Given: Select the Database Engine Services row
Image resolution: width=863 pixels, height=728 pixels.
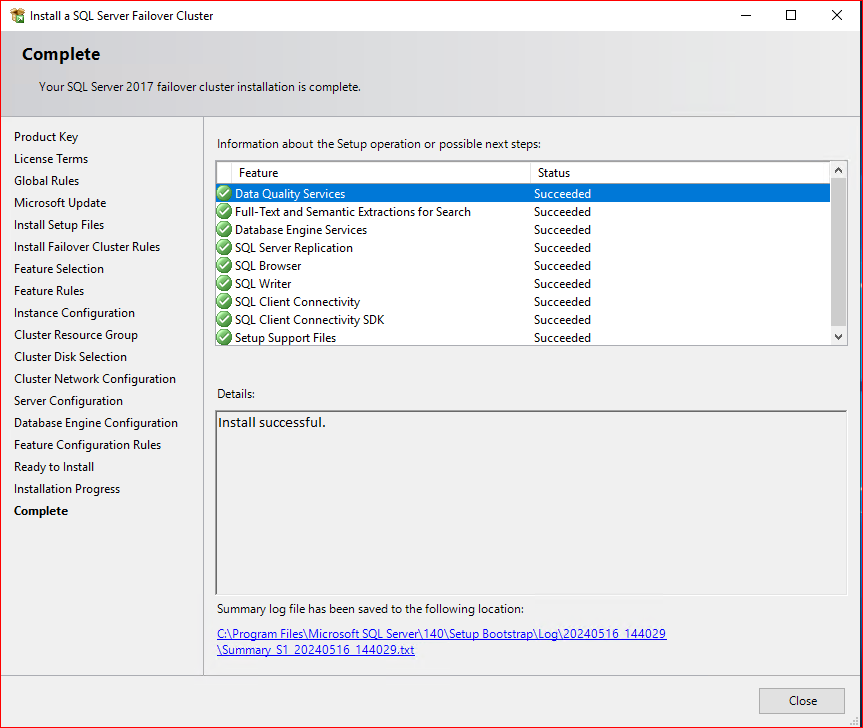Looking at the screenshot, I should pyautogui.click(x=523, y=229).
